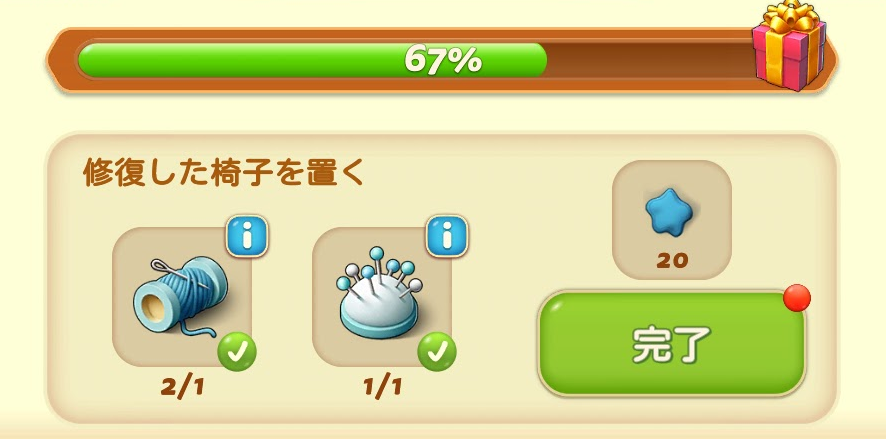Image resolution: width=886 pixels, height=439 pixels.
Task: Tap the gift box reward icon
Action: pos(789,46)
